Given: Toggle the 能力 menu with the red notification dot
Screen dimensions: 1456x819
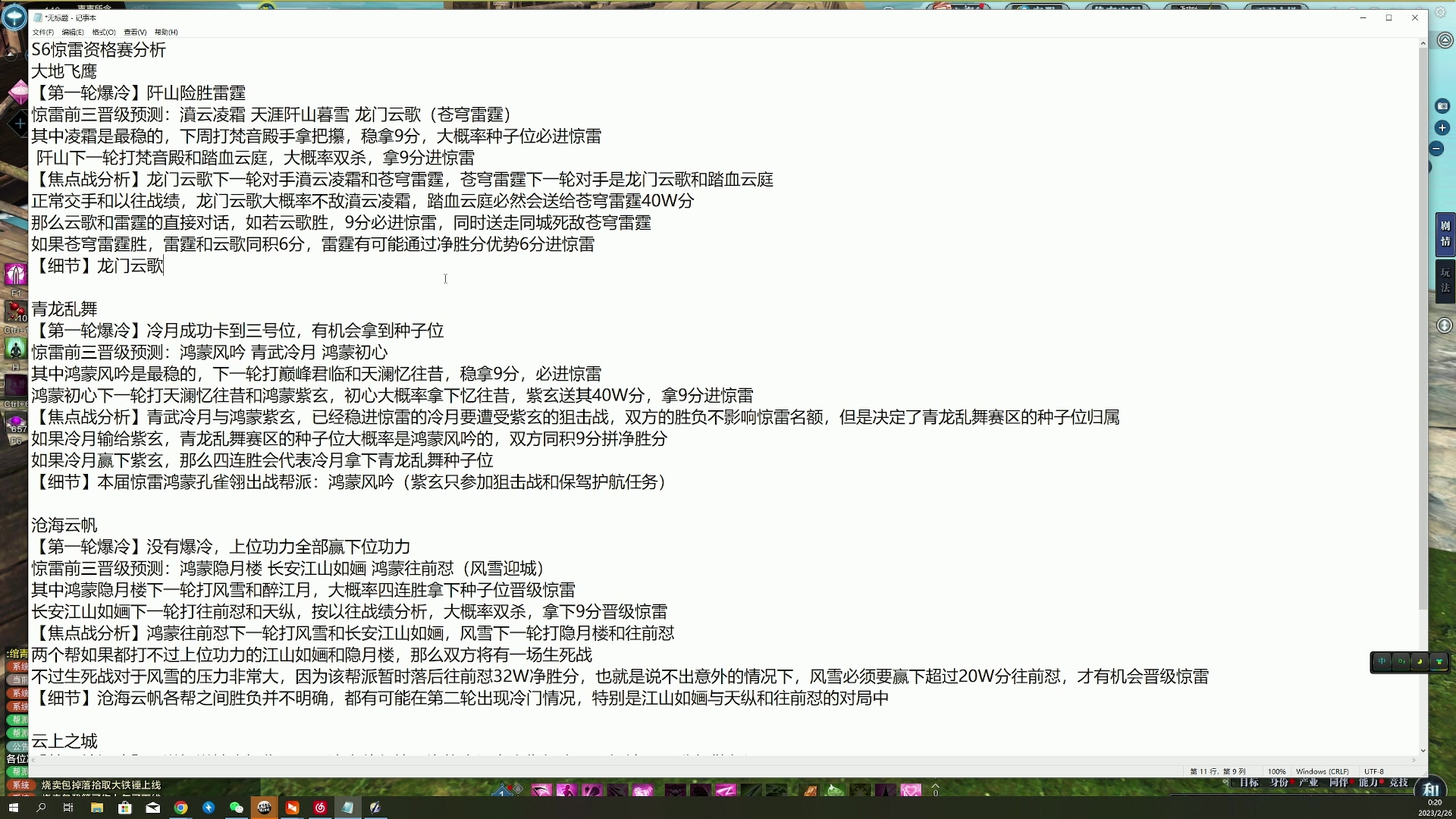Looking at the screenshot, I should (x=1369, y=783).
